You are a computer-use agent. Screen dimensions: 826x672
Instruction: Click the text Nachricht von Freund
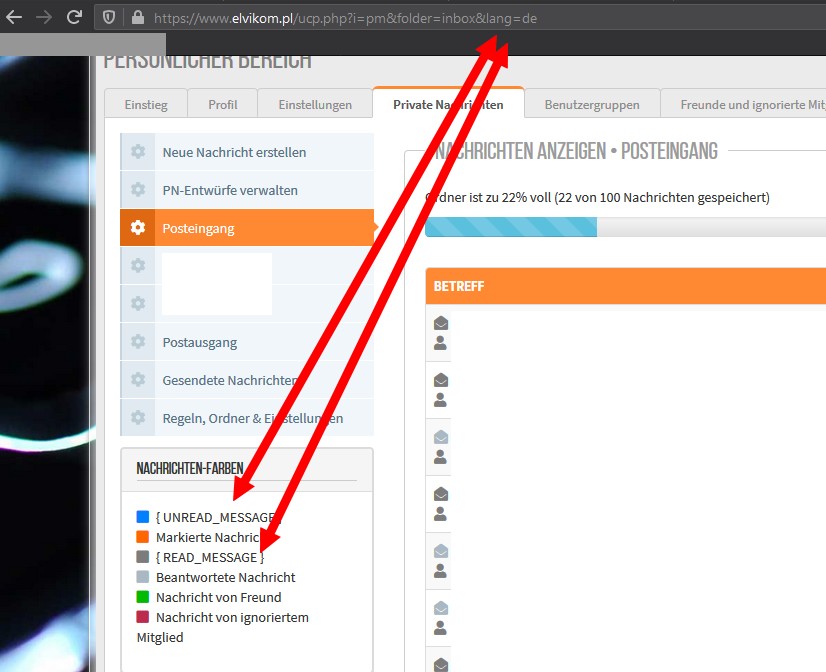219,597
